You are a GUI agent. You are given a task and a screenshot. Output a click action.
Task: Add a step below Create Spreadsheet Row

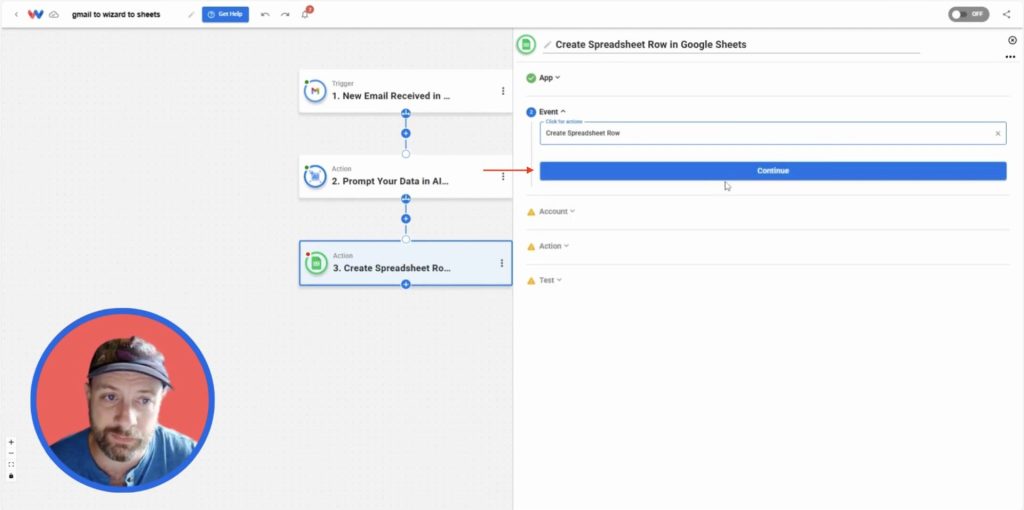pyautogui.click(x=406, y=284)
